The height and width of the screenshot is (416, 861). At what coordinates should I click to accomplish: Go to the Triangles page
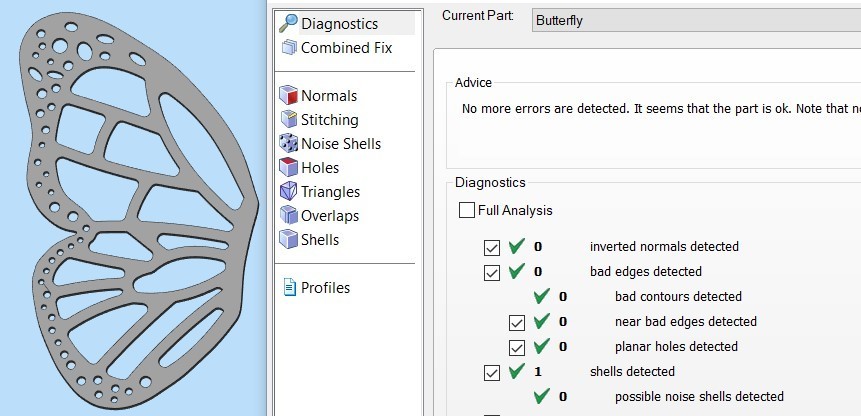(x=330, y=192)
